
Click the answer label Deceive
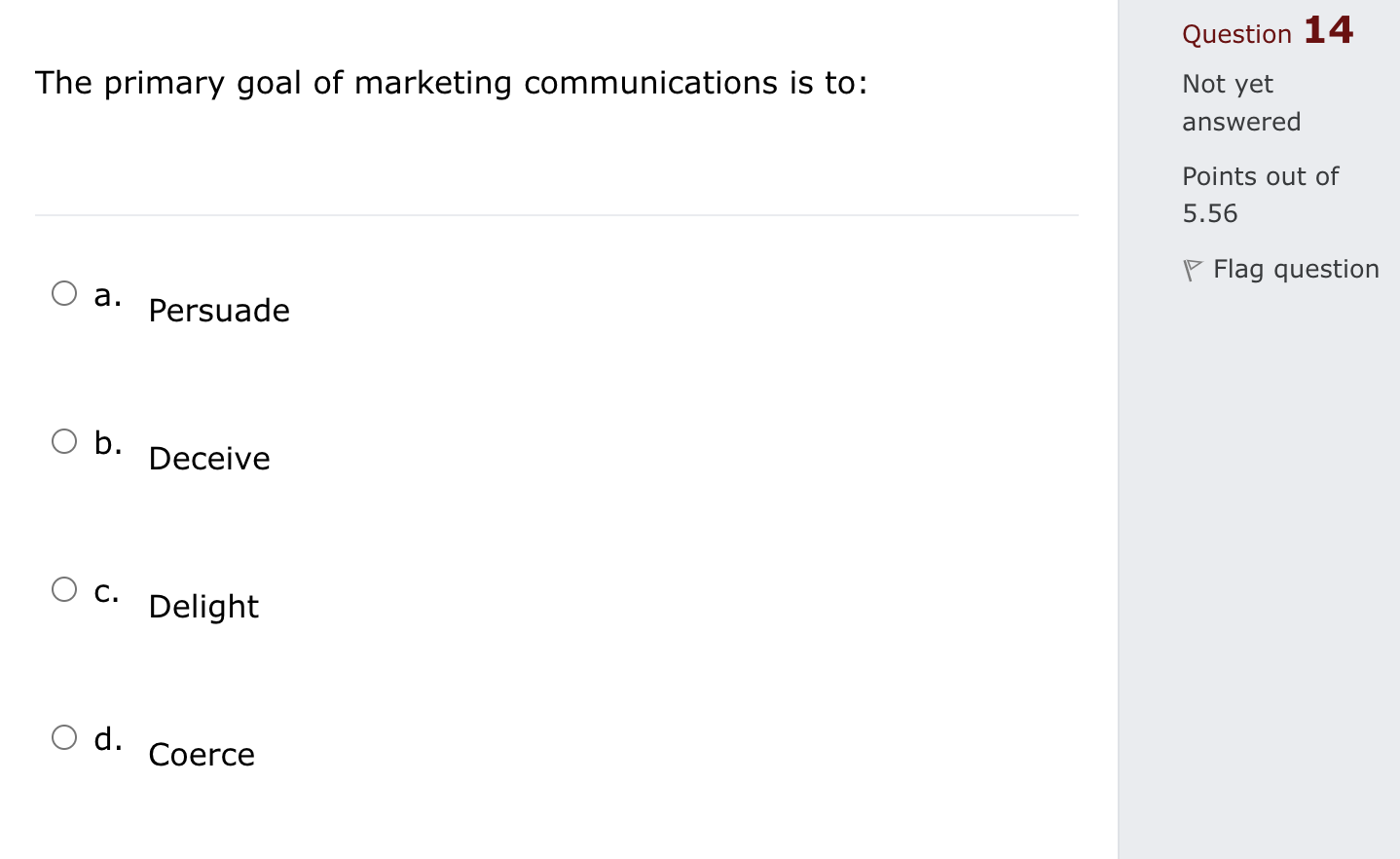pyautogui.click(x=208, y=458)
